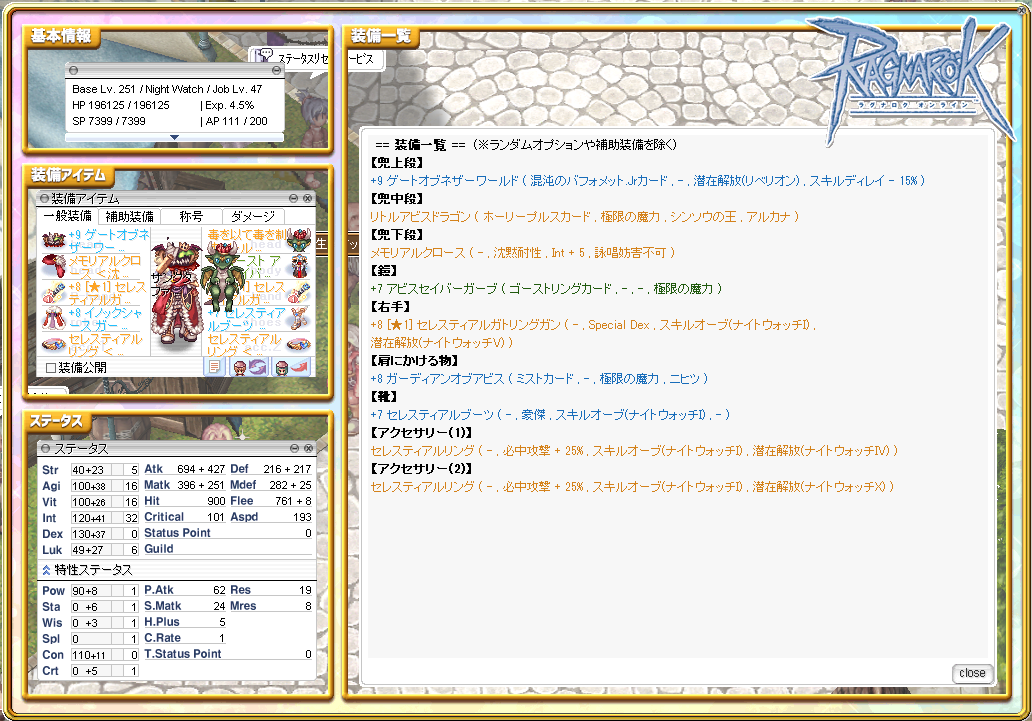Screen dimensions: 1032x721
Task: Open the 称号 tab
Action: click(191, 216)
